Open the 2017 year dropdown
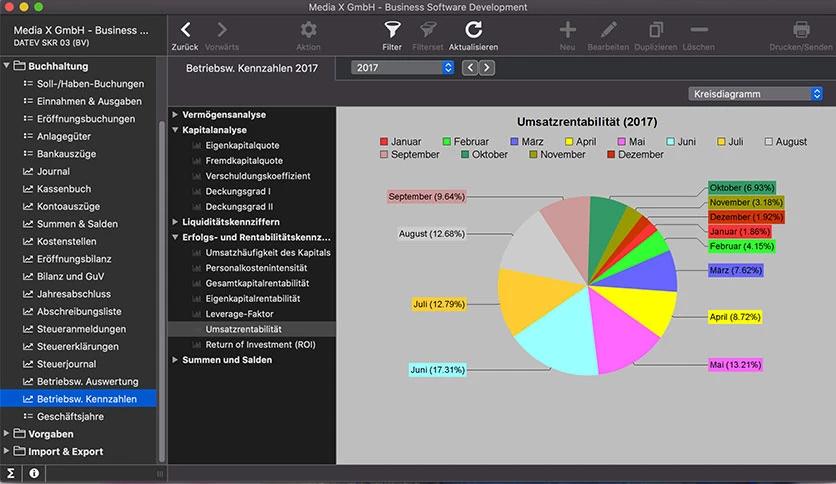836x484 pixels. click(403, 68)
